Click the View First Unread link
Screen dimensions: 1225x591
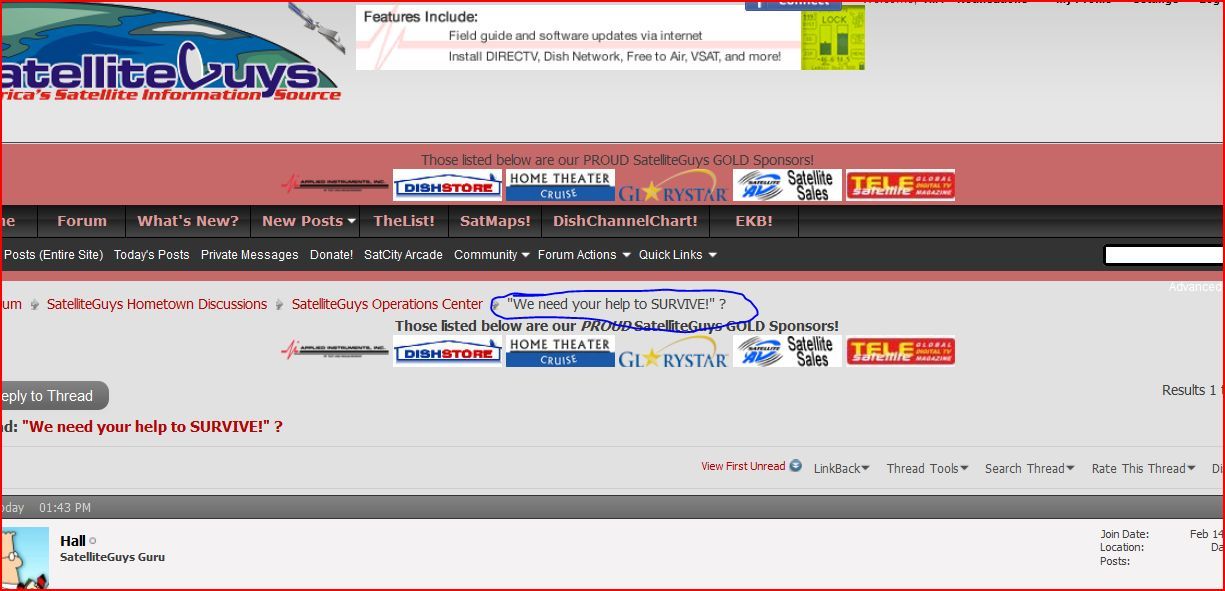(x=743, y=467)
